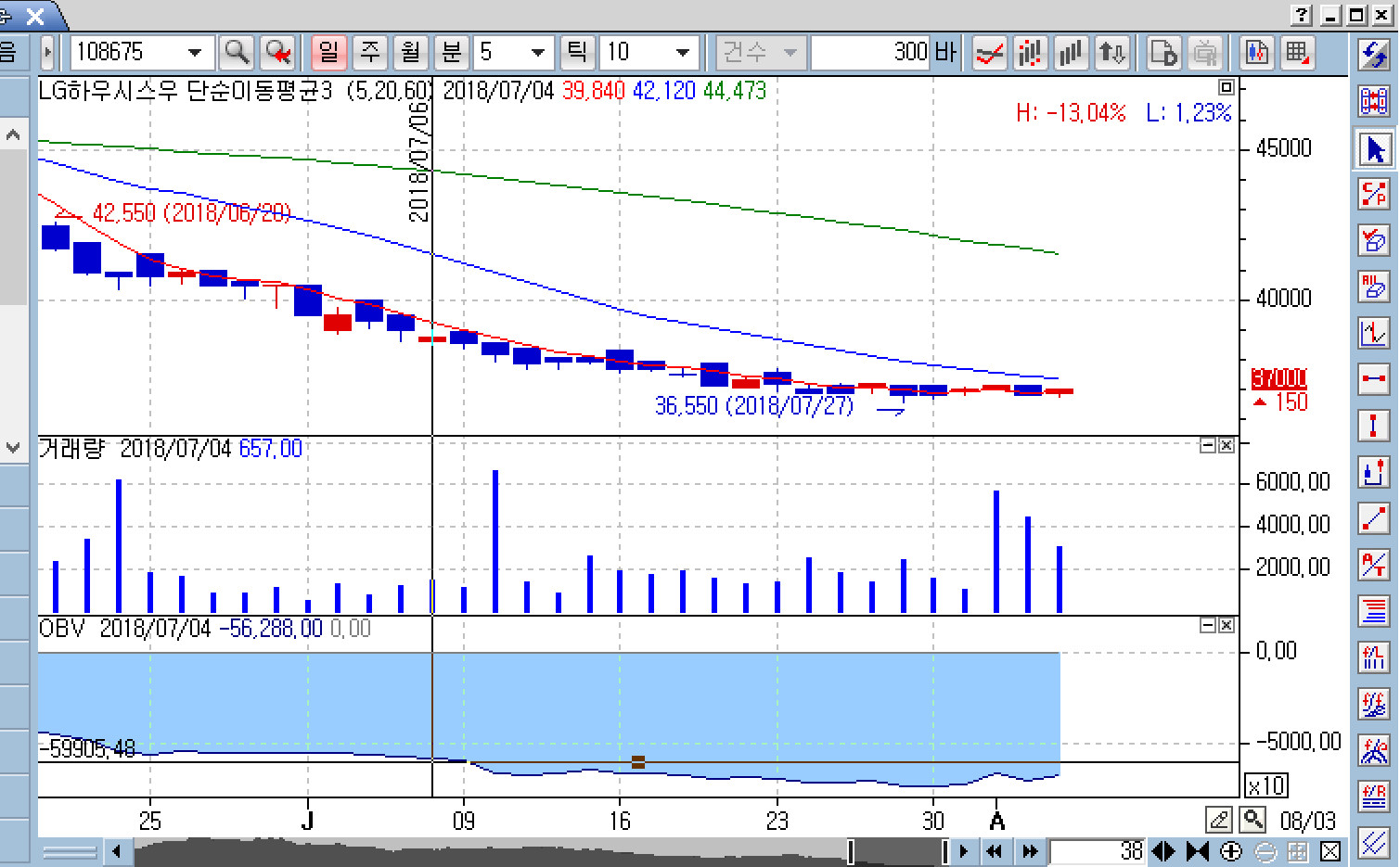Viewport: 1400px width, 867px height.
Task: Click the zoom-in plus circle icon
Action: (x=1231, y=851)
